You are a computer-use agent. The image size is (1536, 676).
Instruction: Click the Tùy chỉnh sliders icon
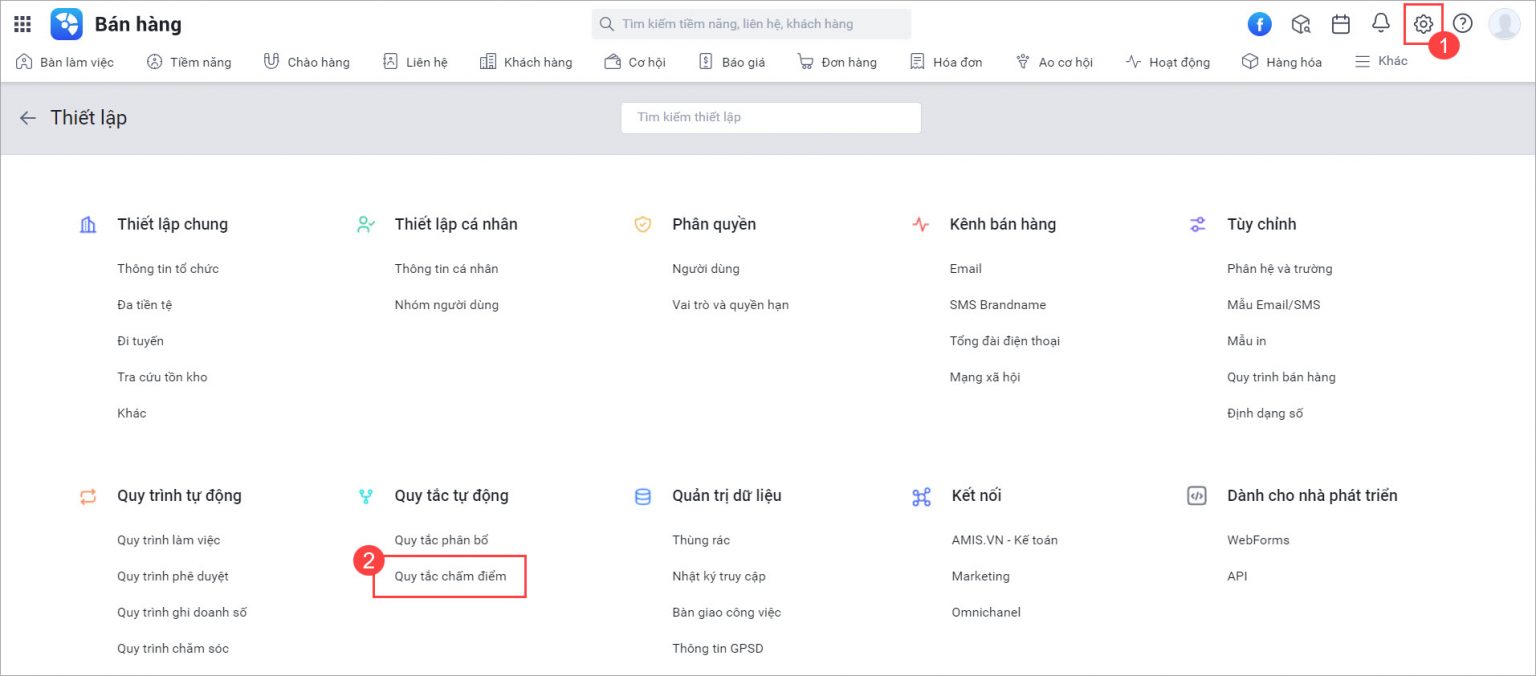coord(1198,225)
